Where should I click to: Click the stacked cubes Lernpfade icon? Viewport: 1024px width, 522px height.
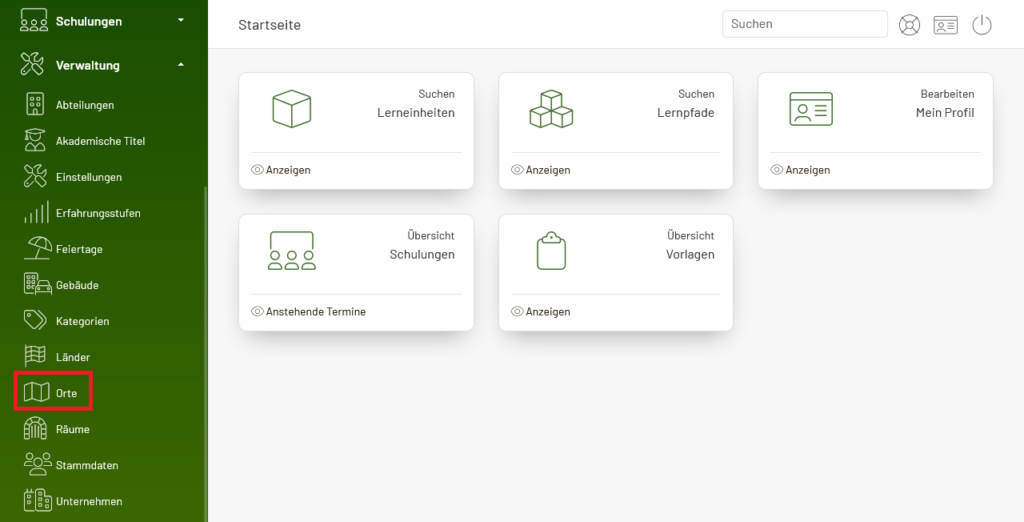[551, 108]
